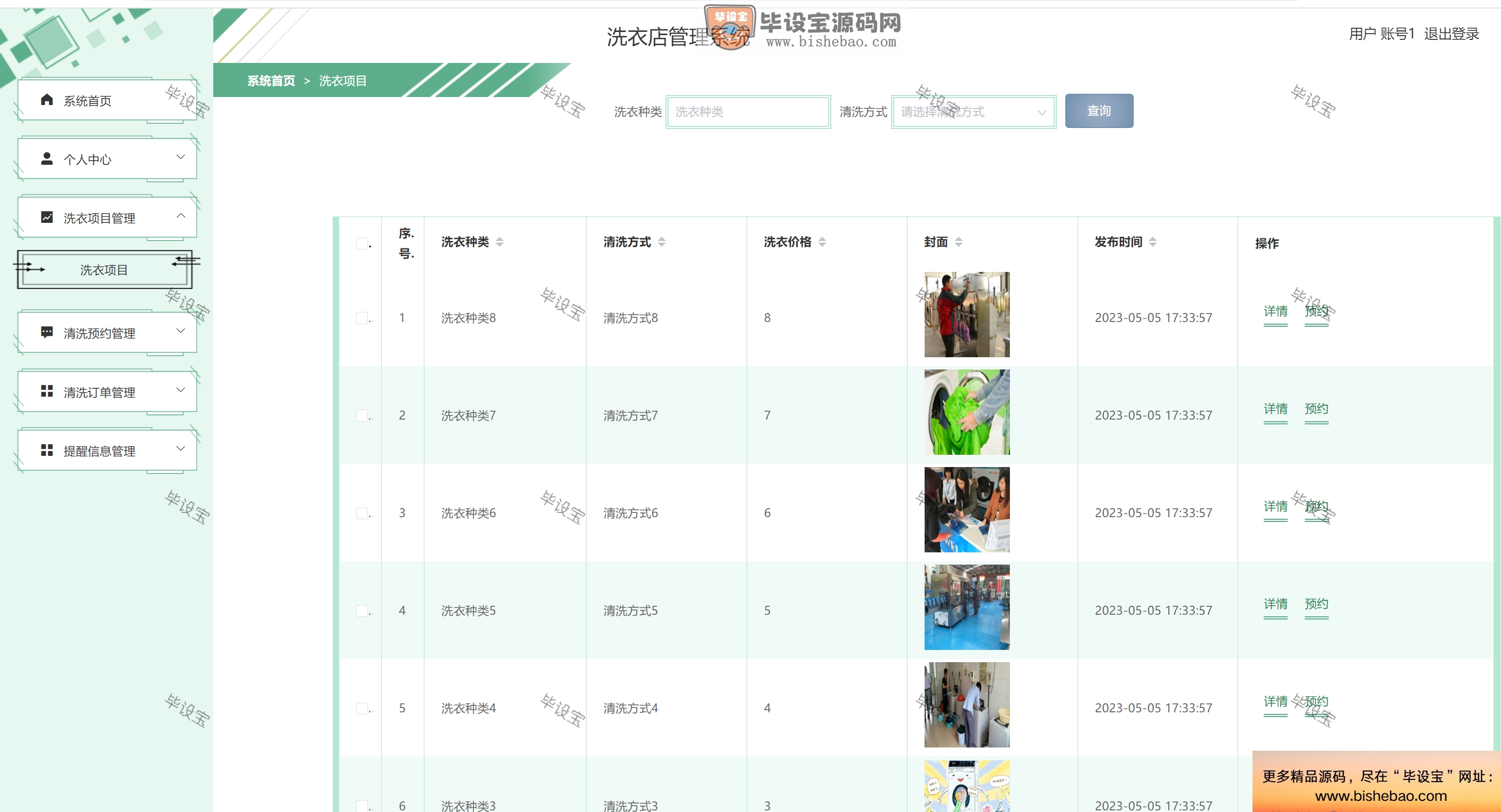Open the 清洗订单管理 sidebar menu
The width and height of the screenshot is (1501, 812).
pyautogui.click(x=107, y=391)
